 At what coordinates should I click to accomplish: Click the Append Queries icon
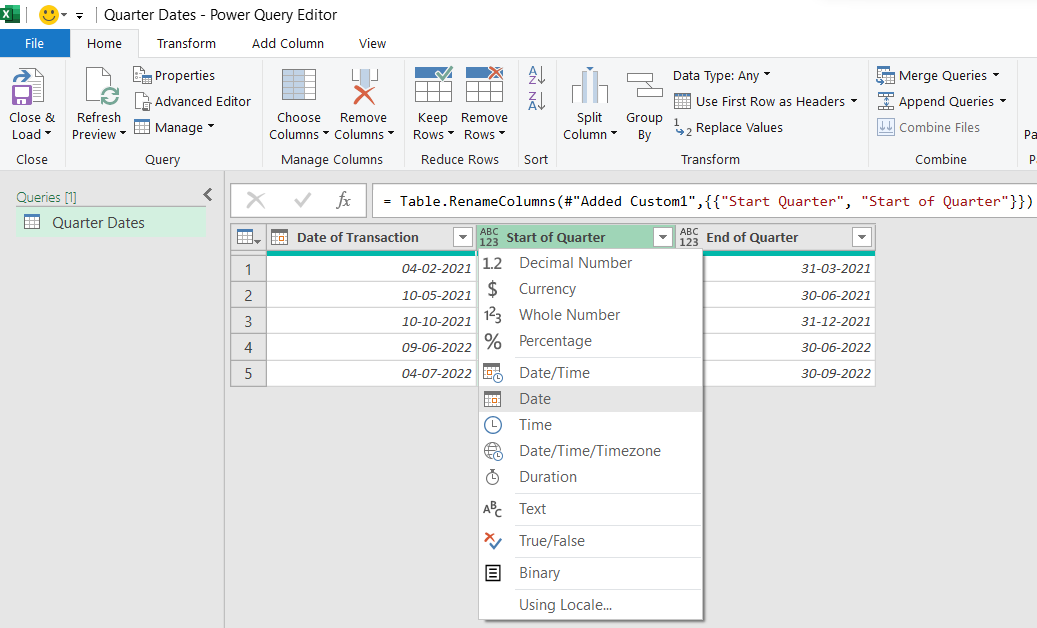(x=886, y=101)
